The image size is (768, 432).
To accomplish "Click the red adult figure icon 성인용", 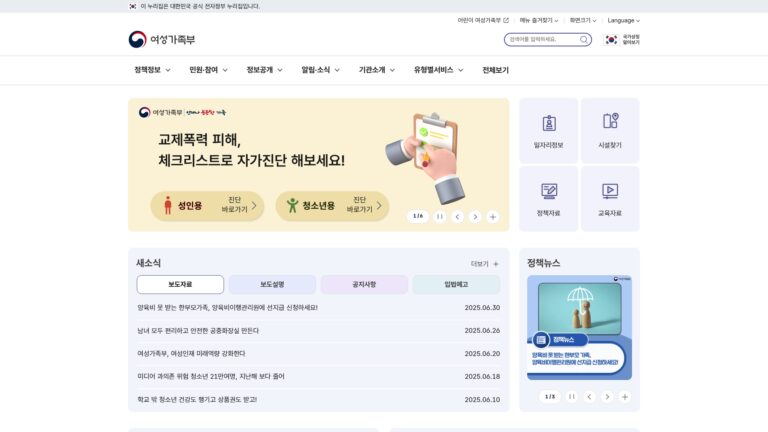I will pyautogui.click(x=168, y=205).
